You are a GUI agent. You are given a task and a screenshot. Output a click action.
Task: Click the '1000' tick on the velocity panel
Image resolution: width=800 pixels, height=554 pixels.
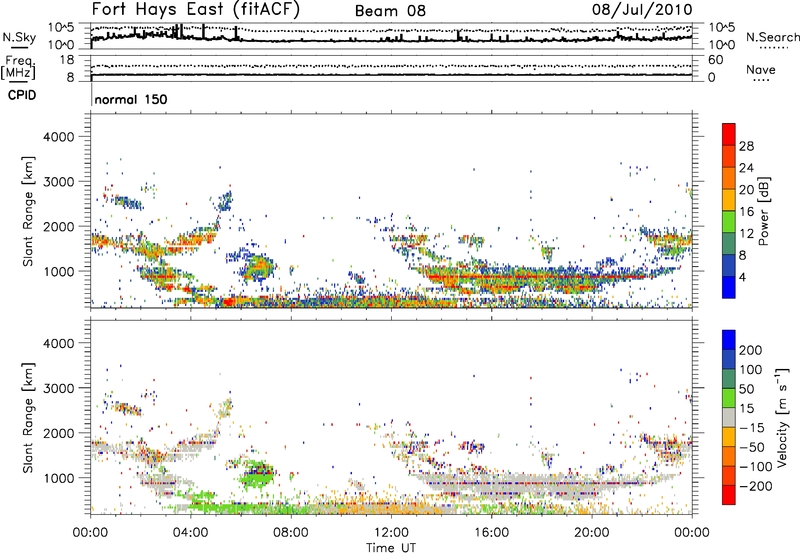tap(59, 478)
